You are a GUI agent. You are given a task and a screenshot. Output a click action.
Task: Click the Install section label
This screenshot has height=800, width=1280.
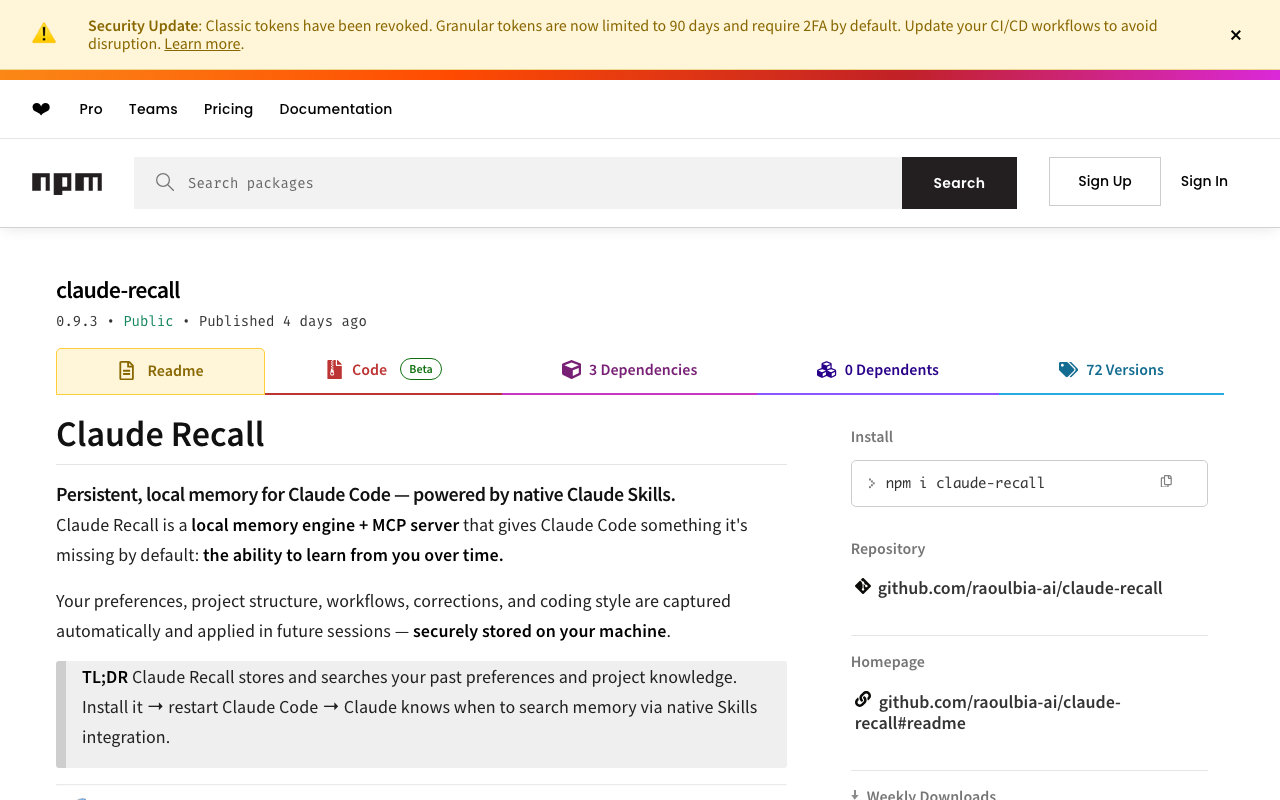[x=872, y=437]
